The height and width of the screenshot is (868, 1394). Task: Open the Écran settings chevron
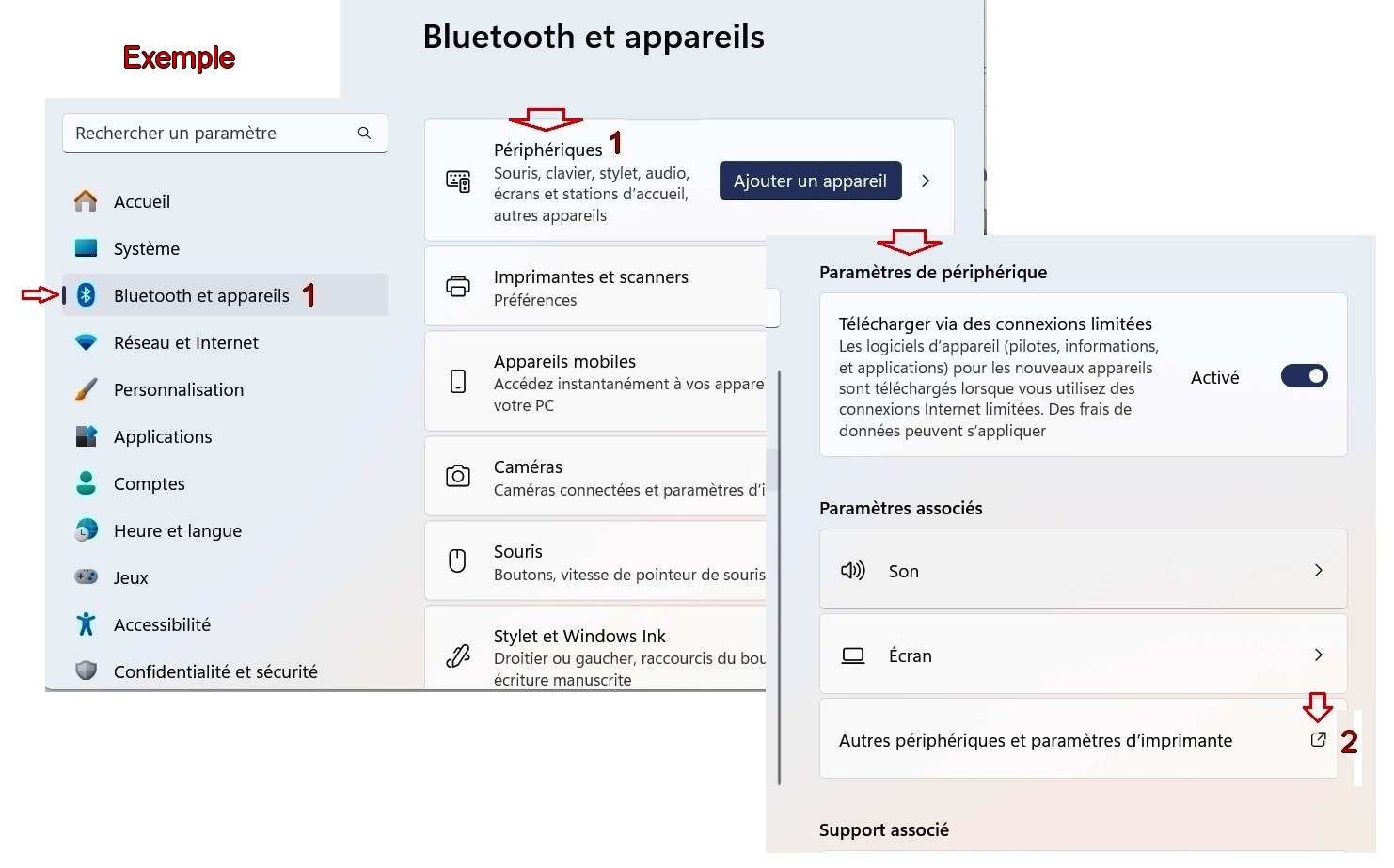click(x=1318, y=655)
